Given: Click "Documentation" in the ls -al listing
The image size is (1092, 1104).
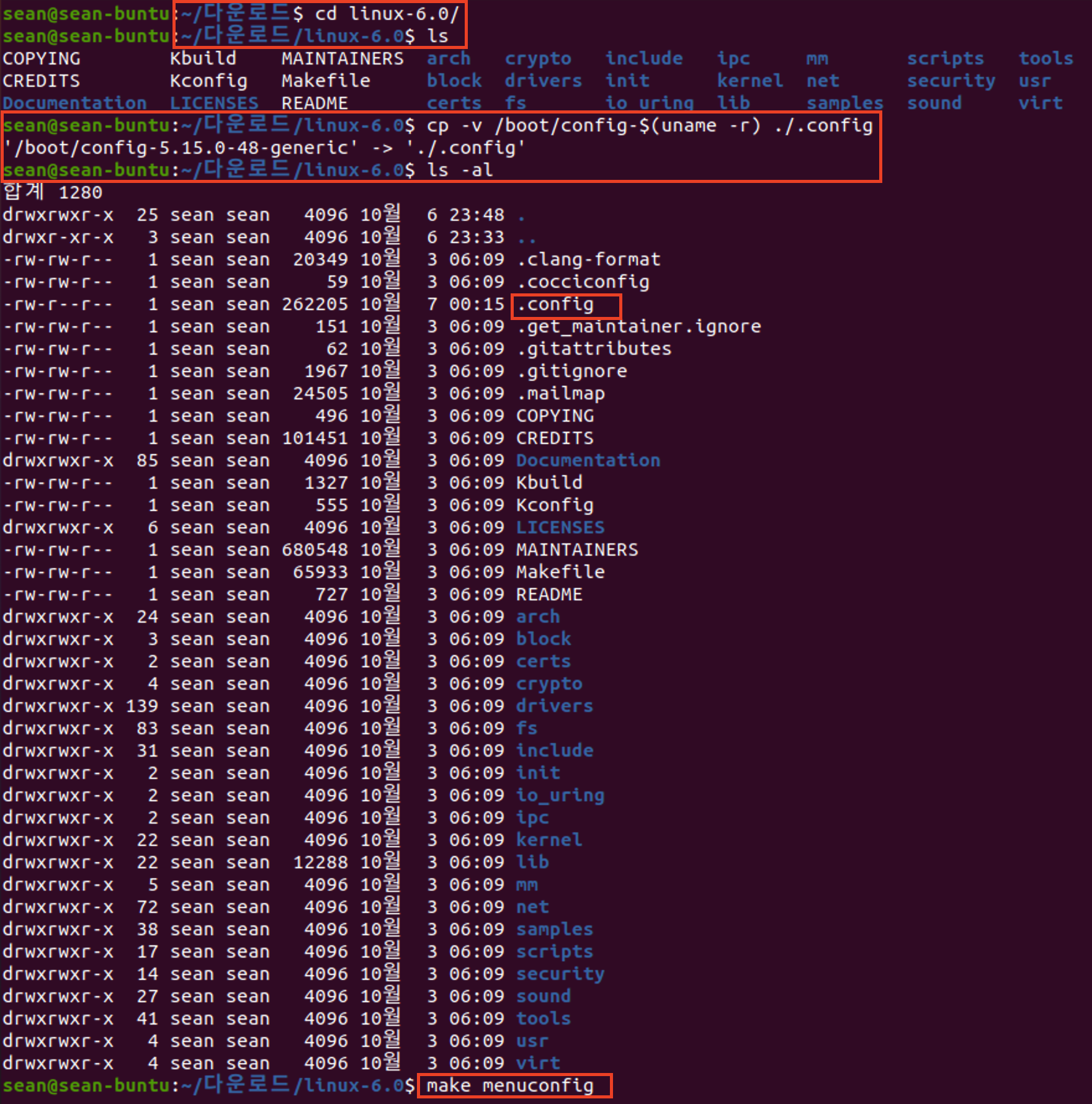Looking at the screenshot, I should click(x=588, y=461).
